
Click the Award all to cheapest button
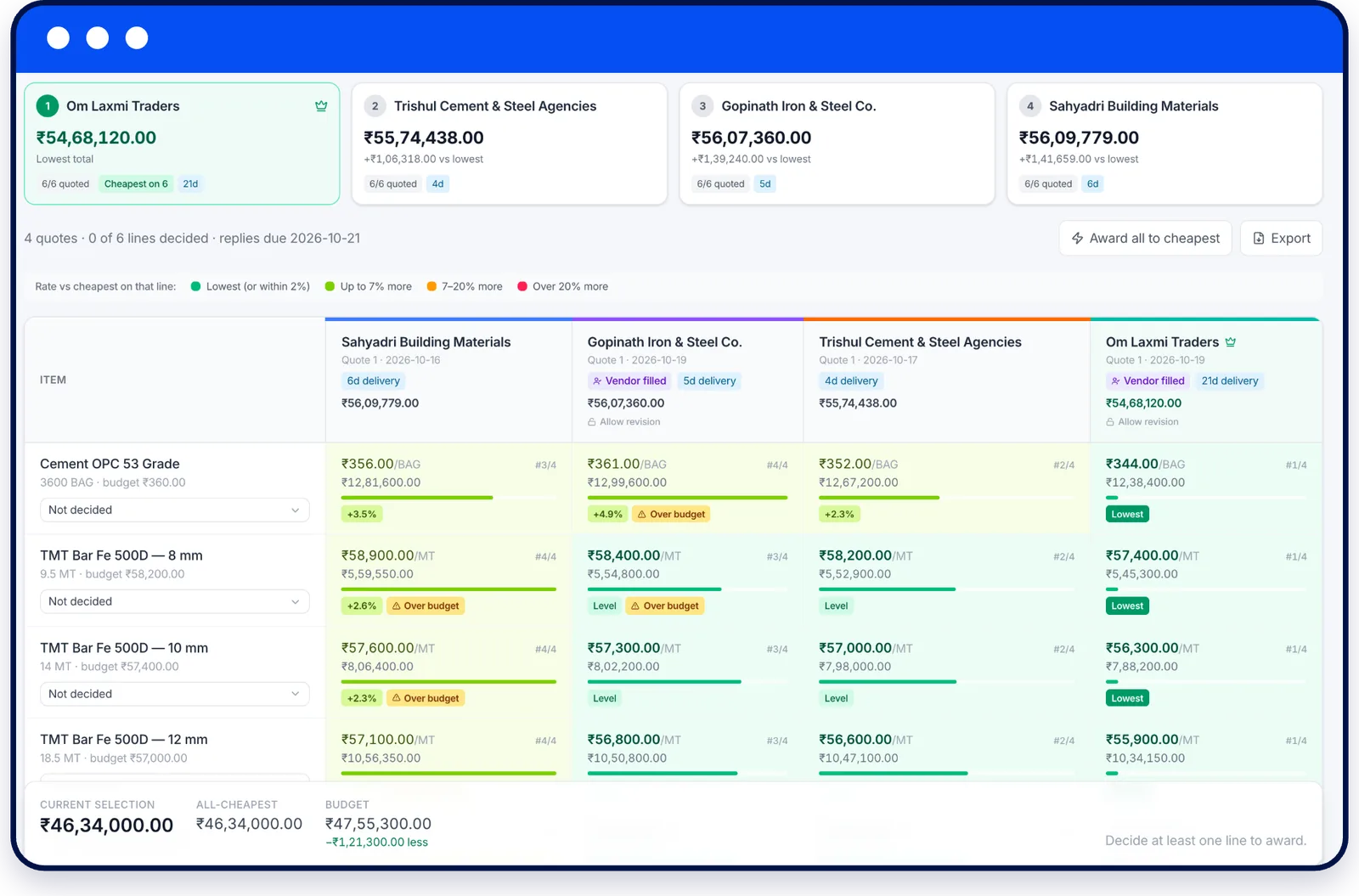click(x=1145, y=239)
